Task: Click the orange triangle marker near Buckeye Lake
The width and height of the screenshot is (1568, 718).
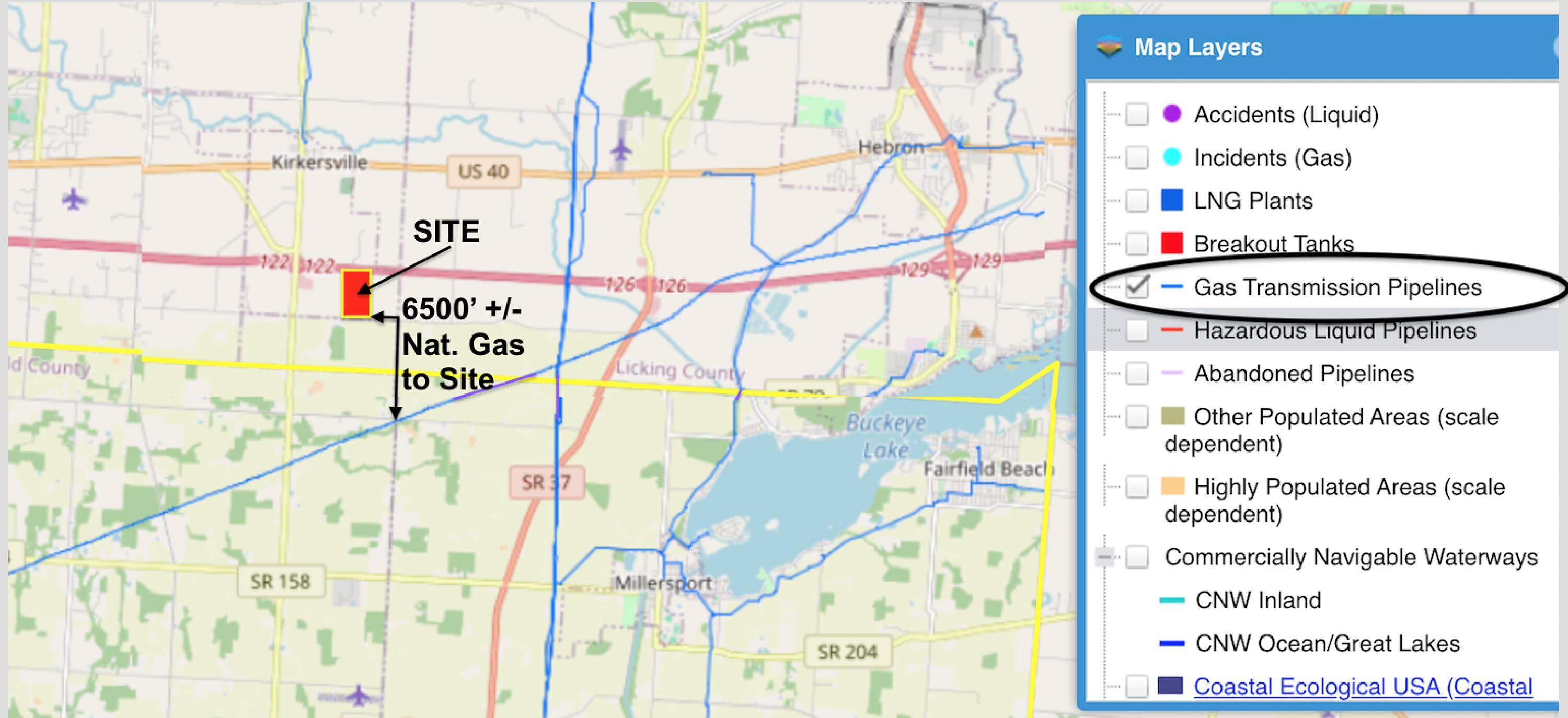Action: point(976,332)
